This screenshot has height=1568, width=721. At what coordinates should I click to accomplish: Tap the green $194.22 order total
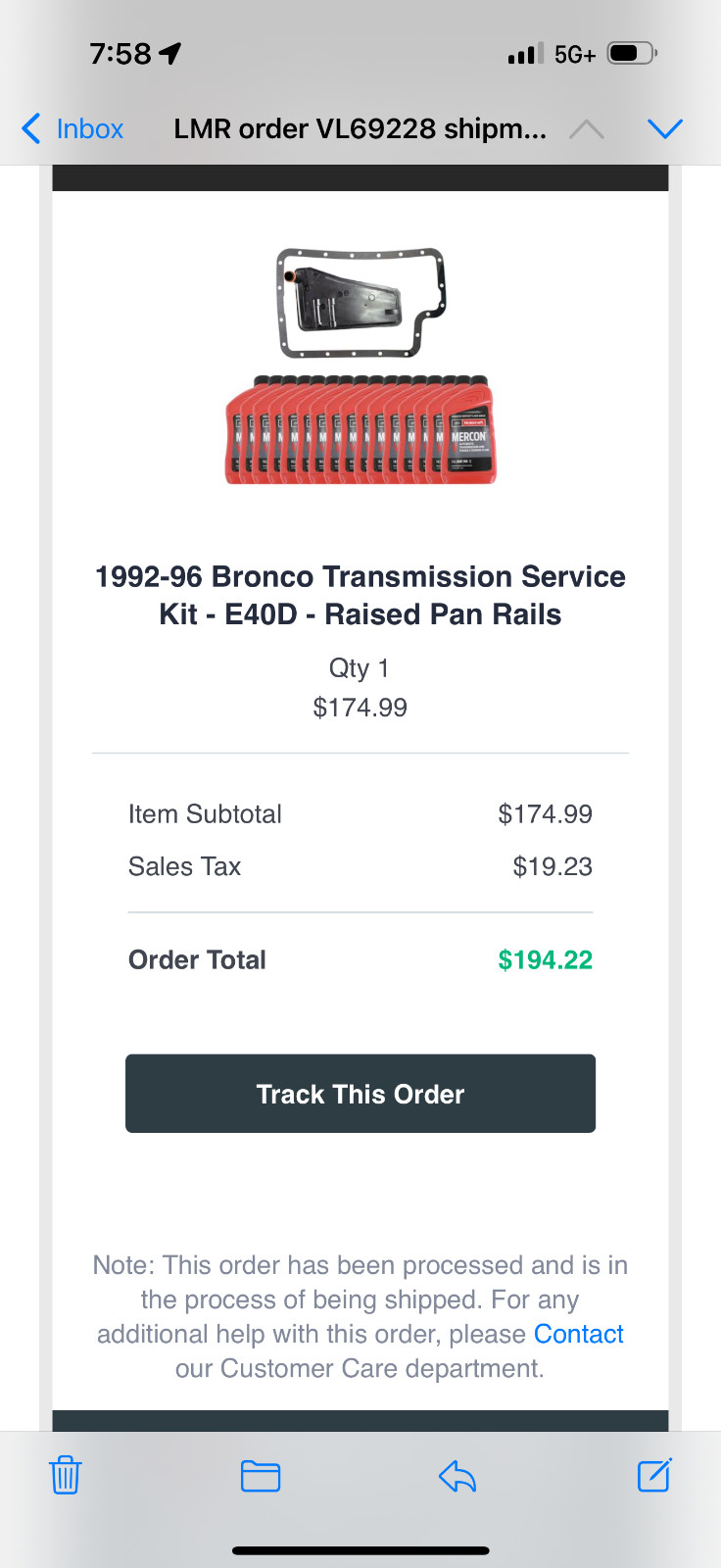click(x=545, y=959)
